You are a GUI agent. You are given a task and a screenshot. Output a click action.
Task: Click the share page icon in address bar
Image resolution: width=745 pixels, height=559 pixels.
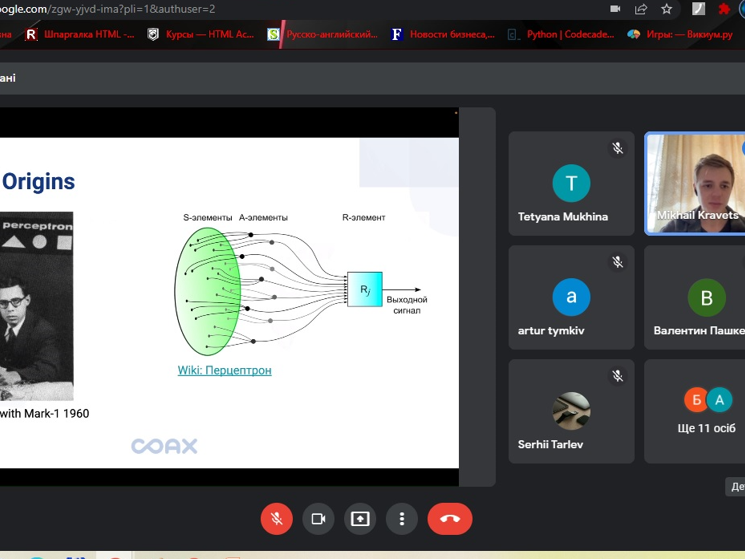point(641,9)
